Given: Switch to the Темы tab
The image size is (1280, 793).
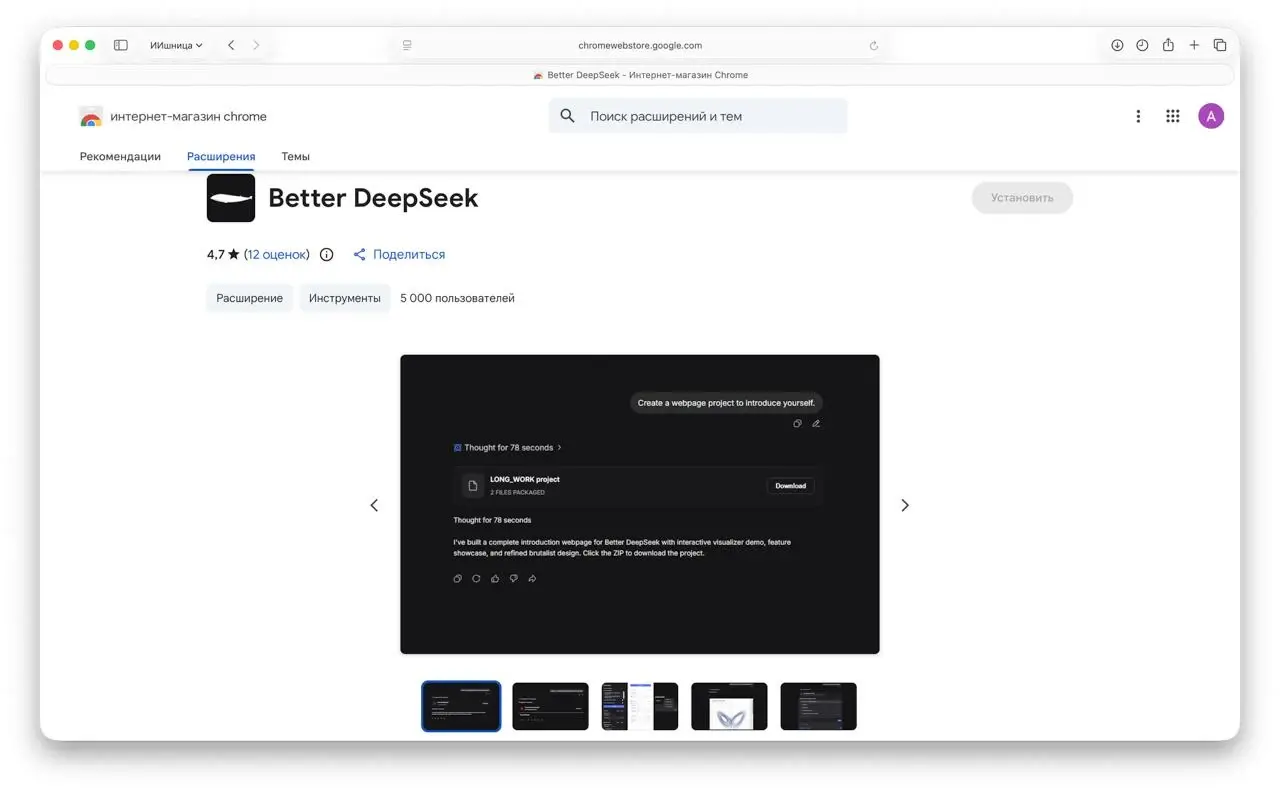Looking at the screenshot, I should pyautogui.click(x=295, y=156).
